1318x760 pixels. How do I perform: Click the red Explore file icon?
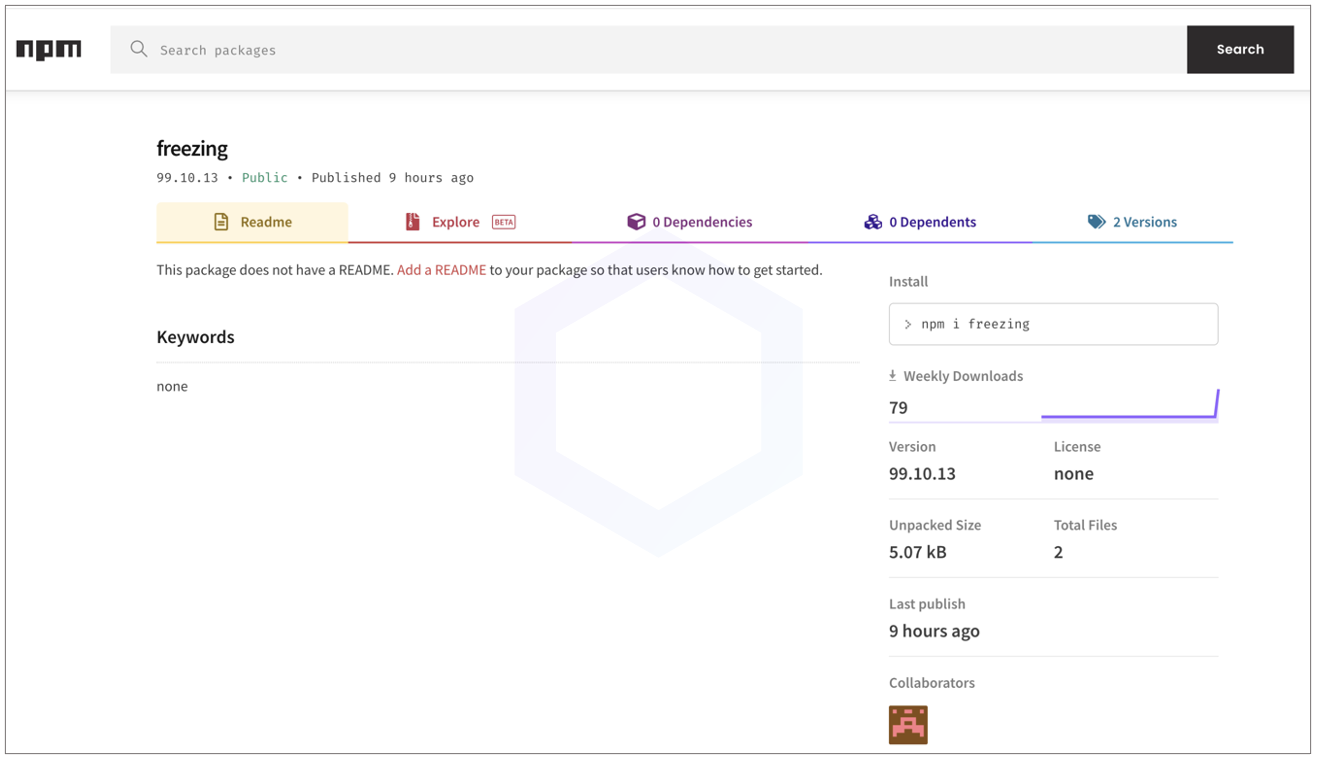(412, 222)
